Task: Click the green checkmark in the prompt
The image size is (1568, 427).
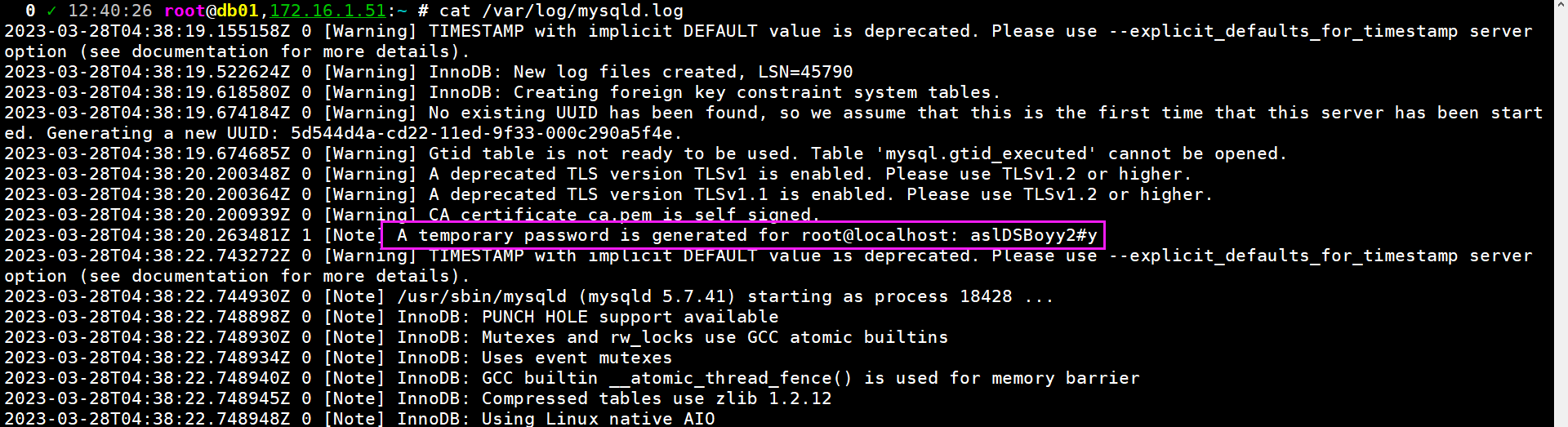Action: pyautogui.click(x=51, y=11)
